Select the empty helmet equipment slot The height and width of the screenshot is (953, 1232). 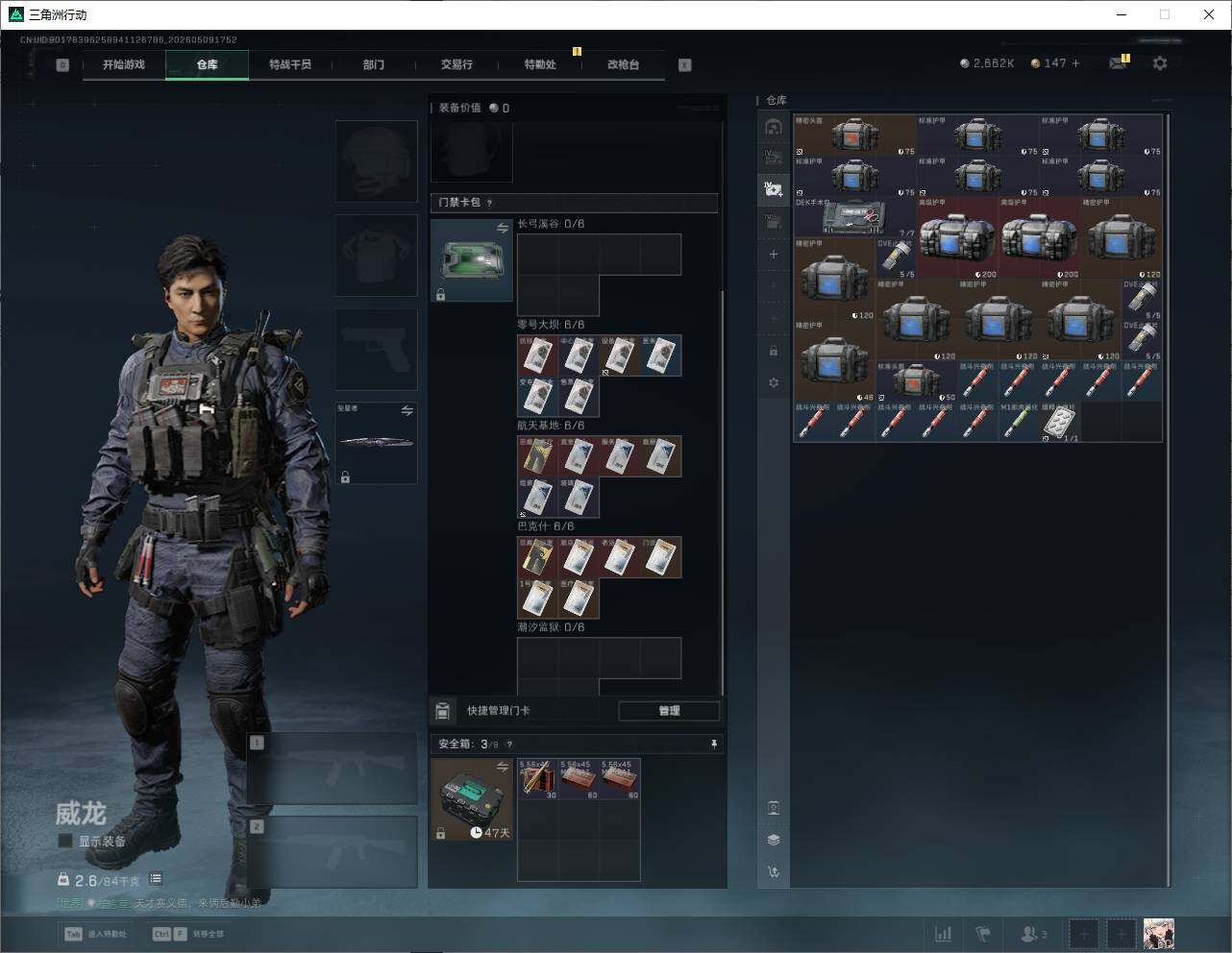[376, 160]
